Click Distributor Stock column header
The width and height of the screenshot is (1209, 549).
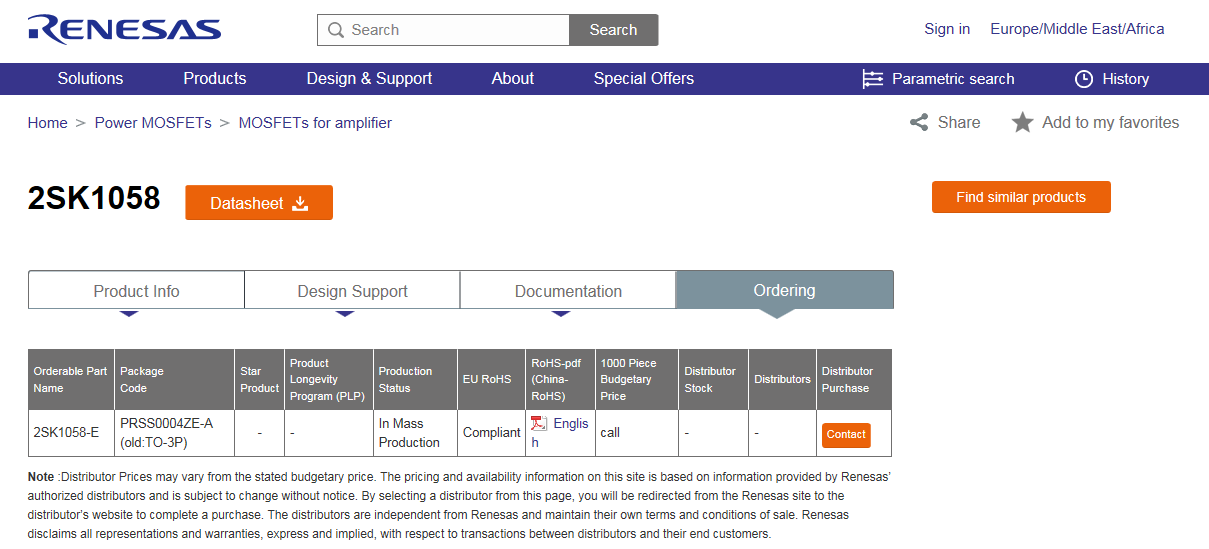(x=714, y=380)
